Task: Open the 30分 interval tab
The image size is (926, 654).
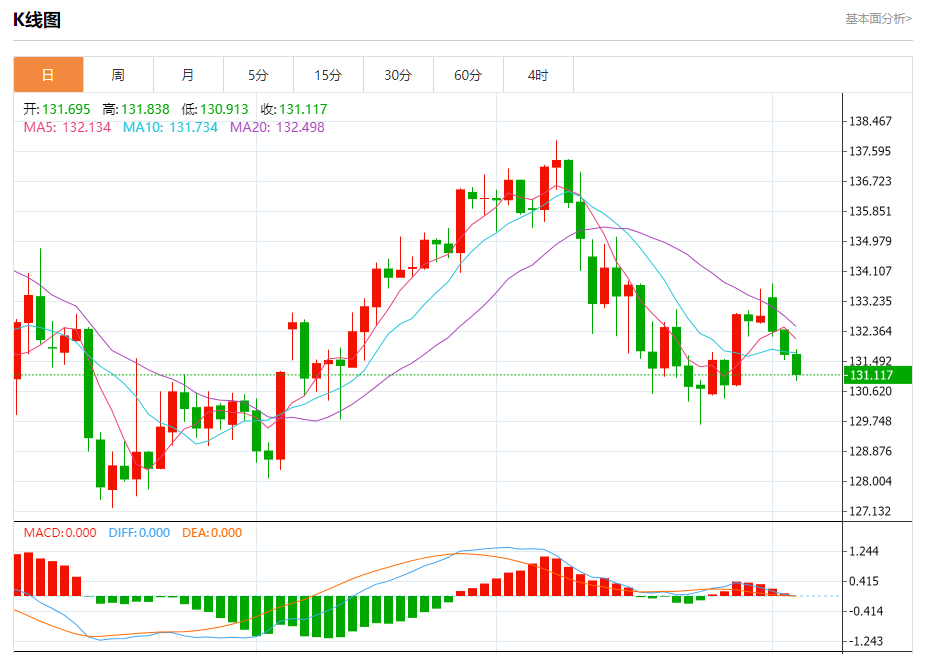Action: (398, 75)
